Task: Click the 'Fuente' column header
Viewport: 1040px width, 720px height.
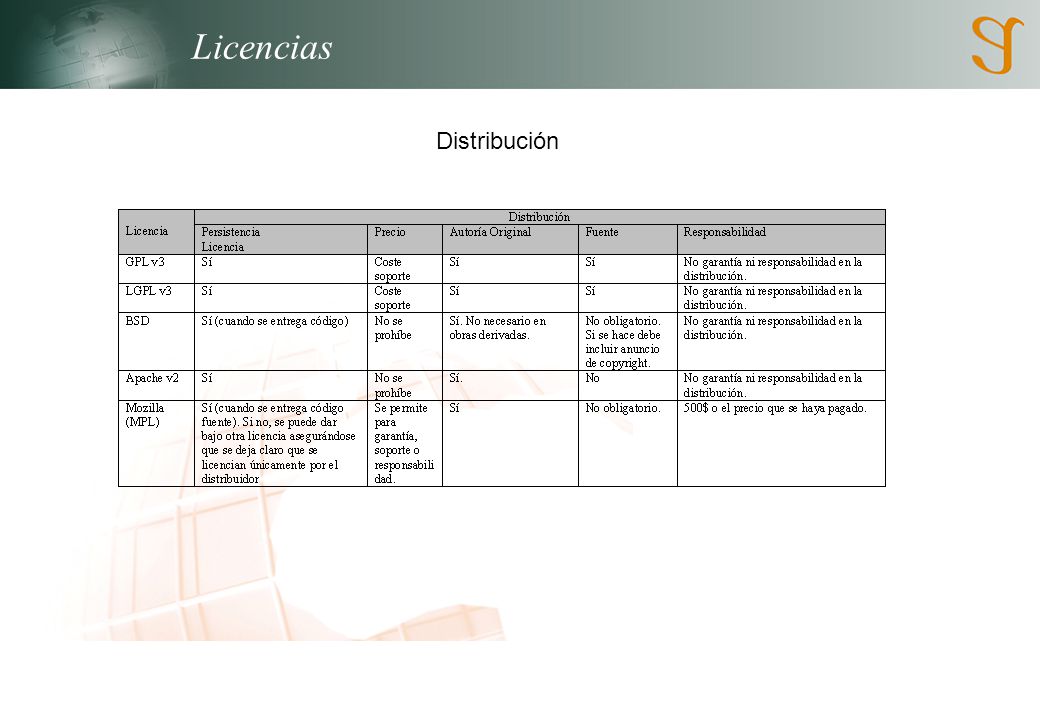Action: coord(627,239)
